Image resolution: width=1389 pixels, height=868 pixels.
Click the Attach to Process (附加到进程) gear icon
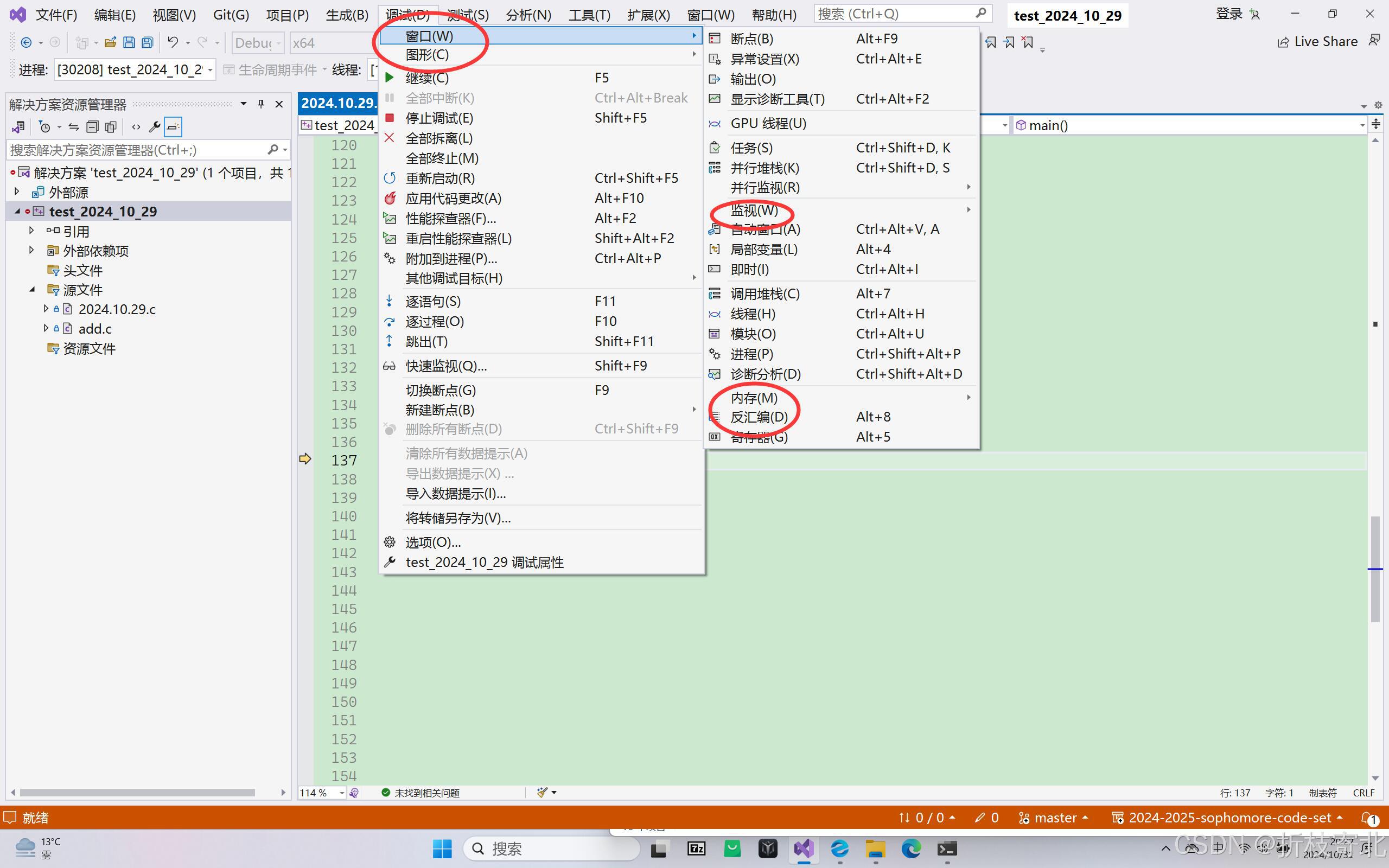[390, 258]
